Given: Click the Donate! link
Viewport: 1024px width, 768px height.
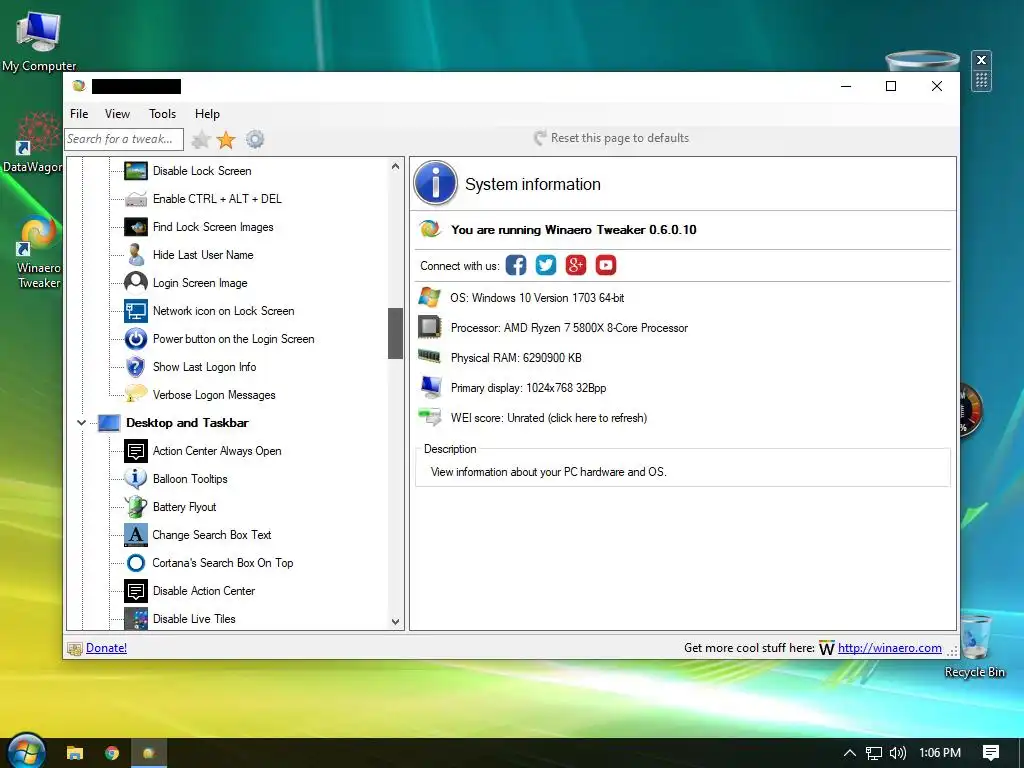Looking at the screenshot, I should [106, 648].
